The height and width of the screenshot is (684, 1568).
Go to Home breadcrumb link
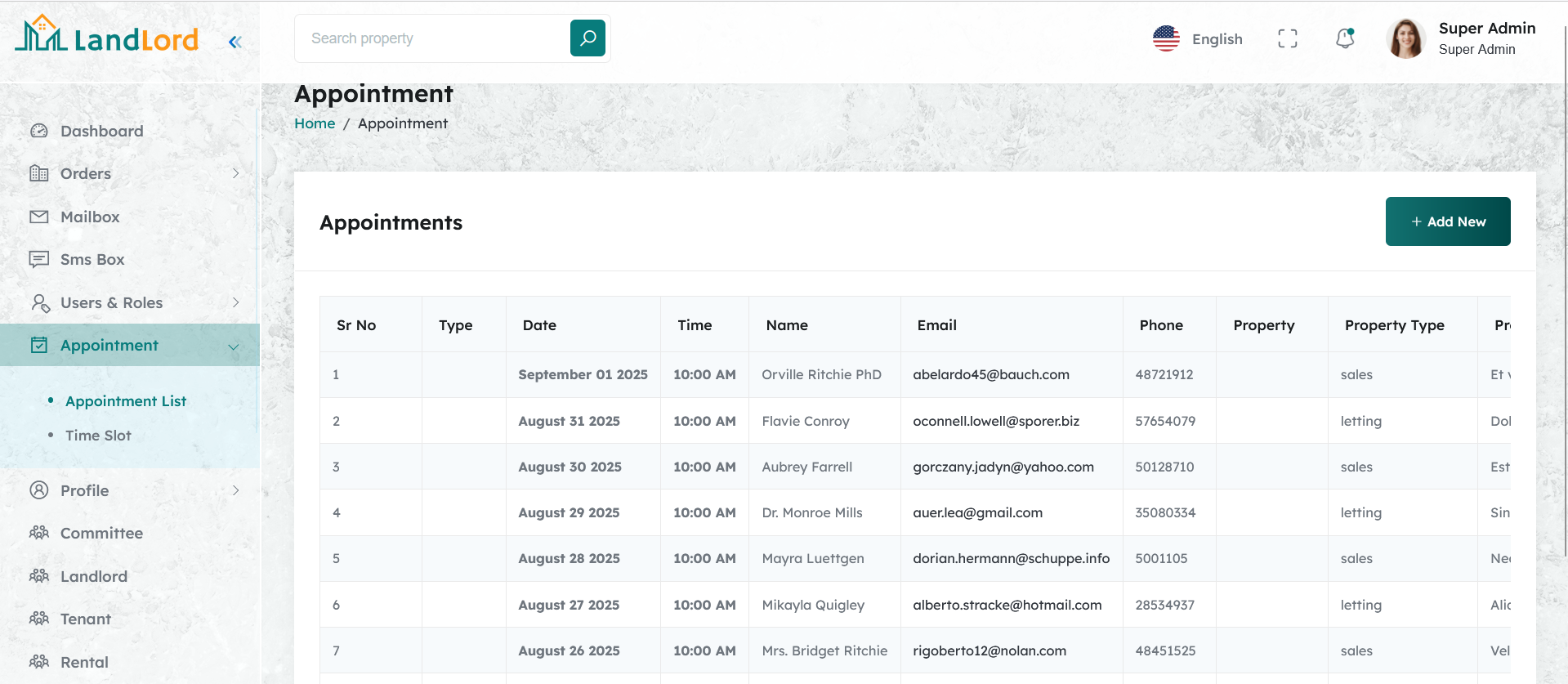click(x=315, y=123)
